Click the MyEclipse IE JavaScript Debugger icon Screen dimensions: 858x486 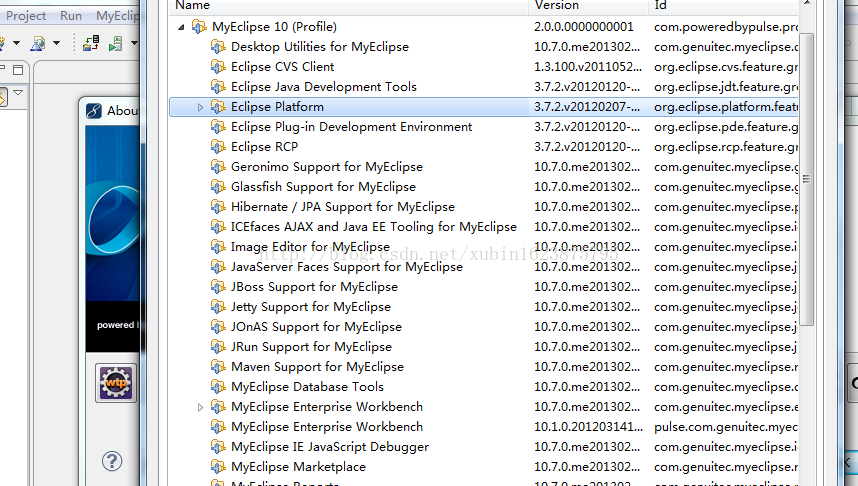click(x=218, y=447)
